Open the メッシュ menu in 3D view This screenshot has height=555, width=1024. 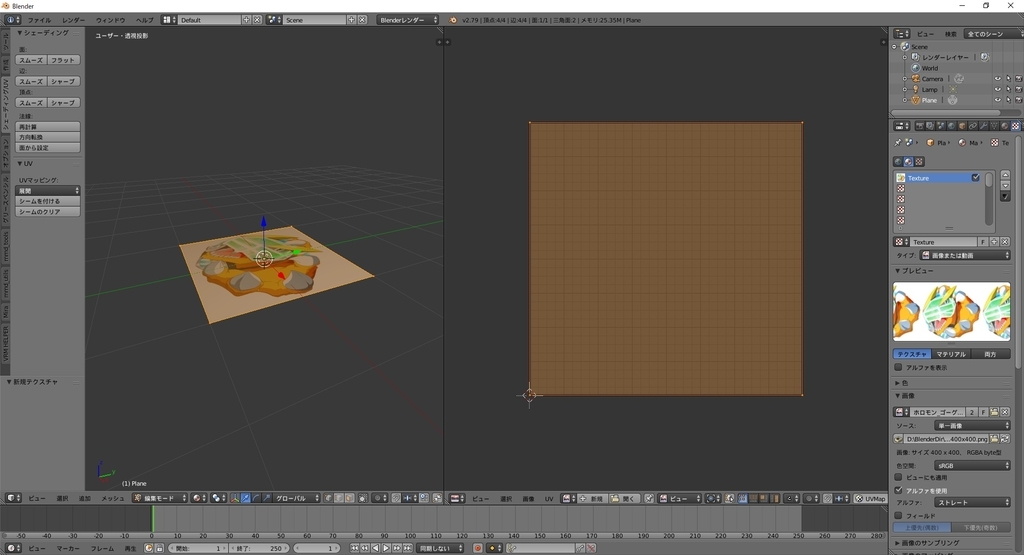point(112,498)
